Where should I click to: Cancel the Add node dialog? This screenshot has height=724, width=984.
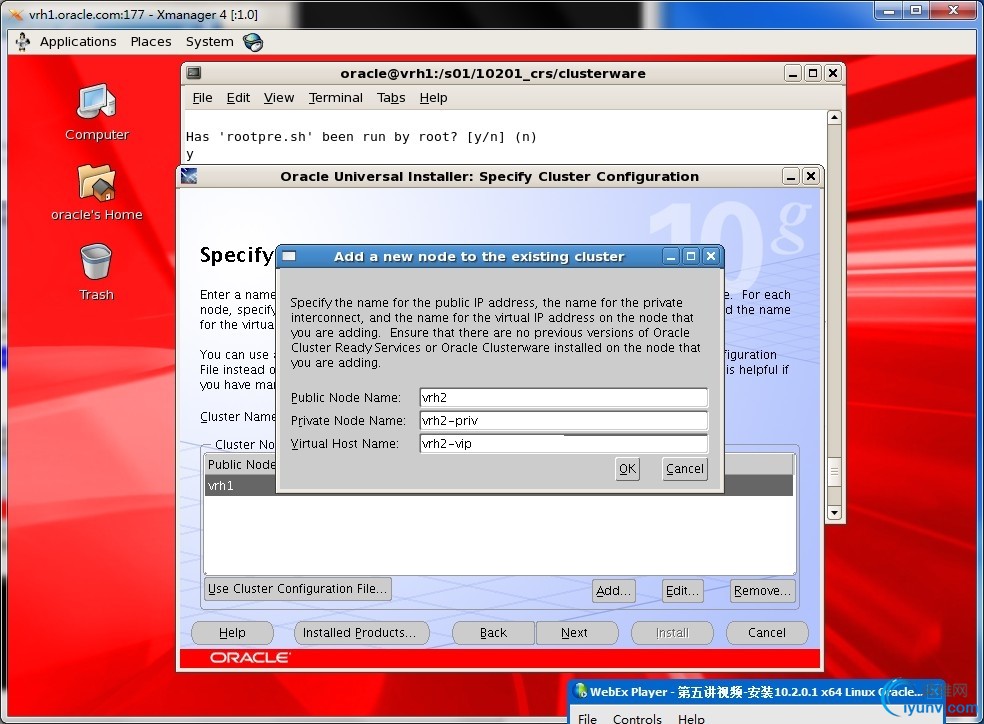click(685, 469)
